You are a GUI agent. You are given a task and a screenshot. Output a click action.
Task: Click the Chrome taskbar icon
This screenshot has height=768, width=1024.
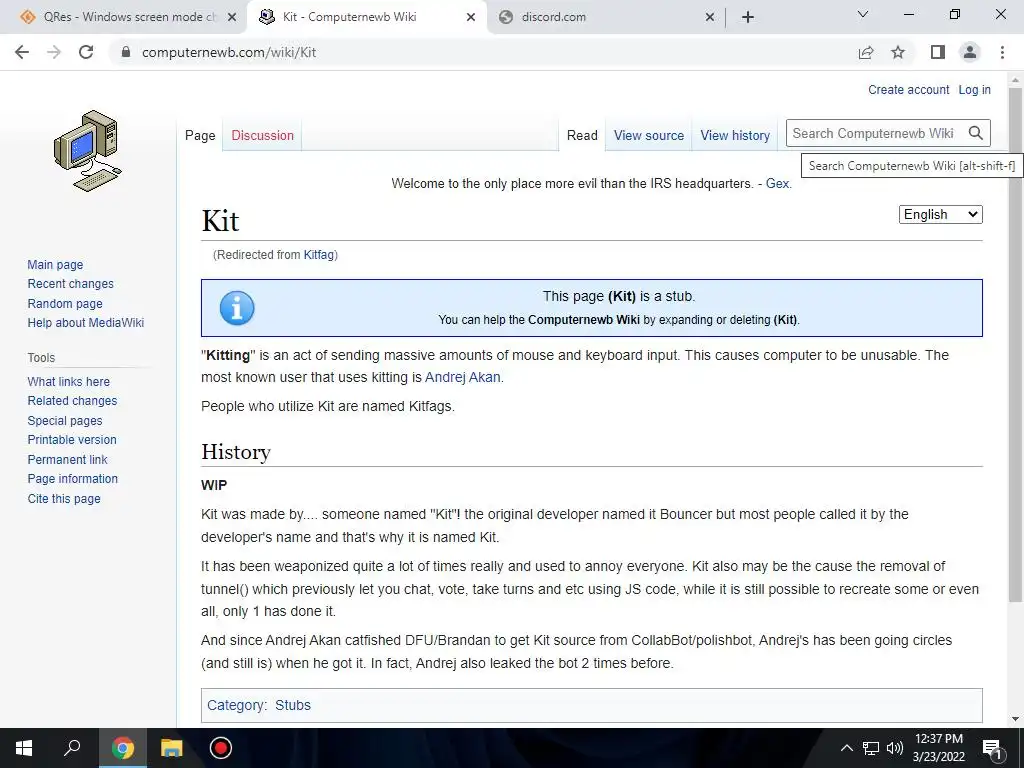tap(122, 748)
